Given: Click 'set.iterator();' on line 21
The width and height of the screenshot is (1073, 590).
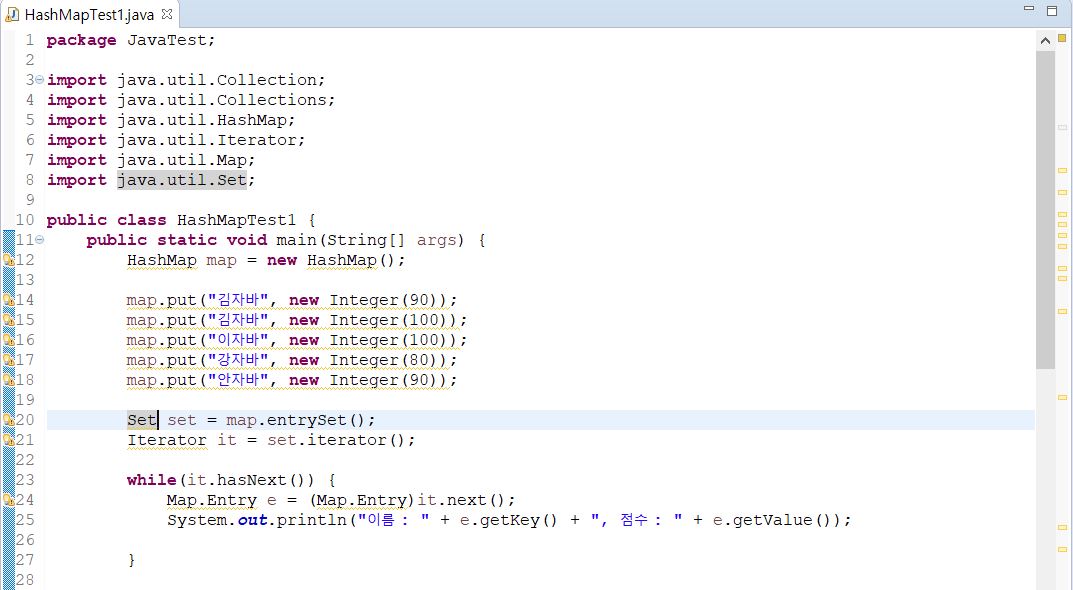Looking at the screenshot, I should (x=341, y=440).
